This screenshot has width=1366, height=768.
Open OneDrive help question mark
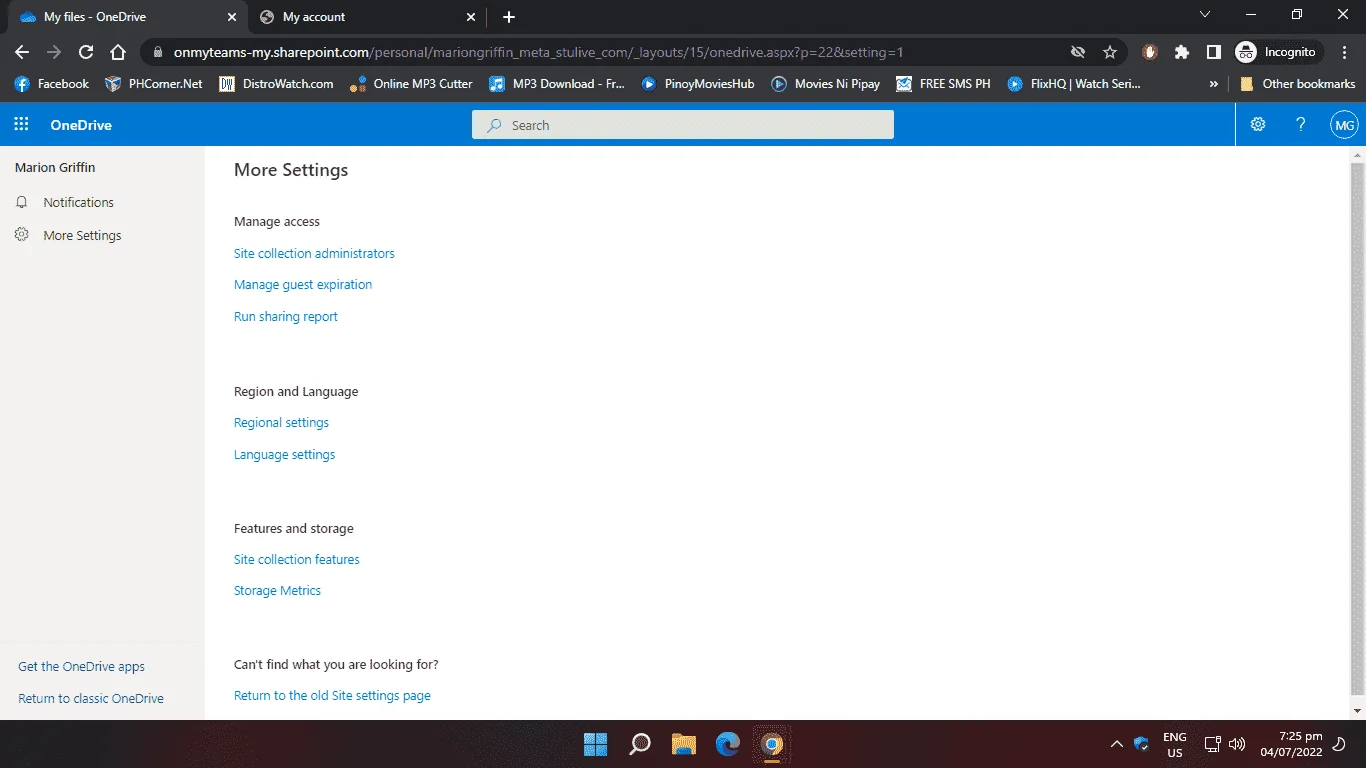click(x=1301, y=125)
